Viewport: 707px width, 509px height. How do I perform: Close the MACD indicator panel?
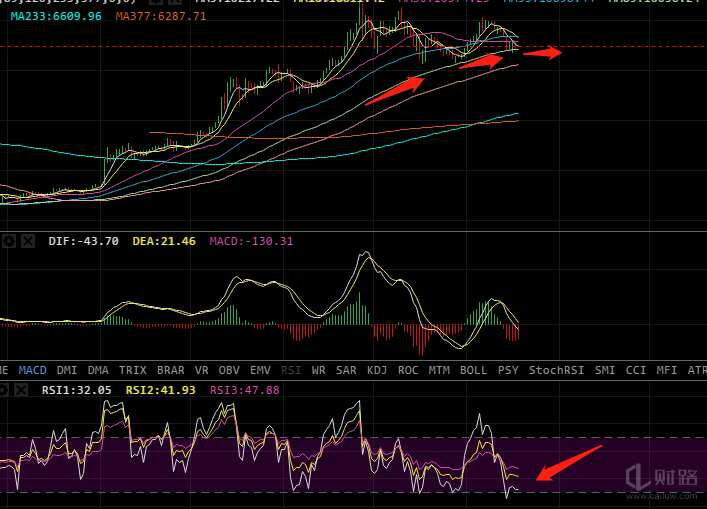28,241
